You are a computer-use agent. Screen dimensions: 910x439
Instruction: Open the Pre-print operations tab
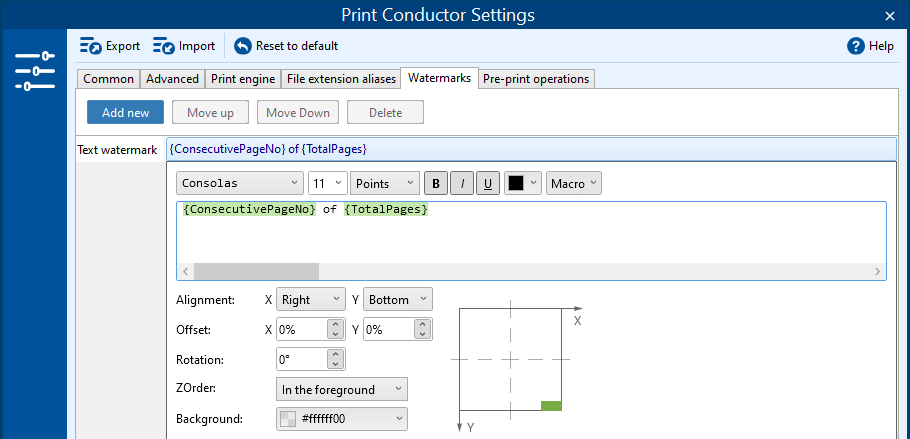pyautogui.click(x=536, y=79)
